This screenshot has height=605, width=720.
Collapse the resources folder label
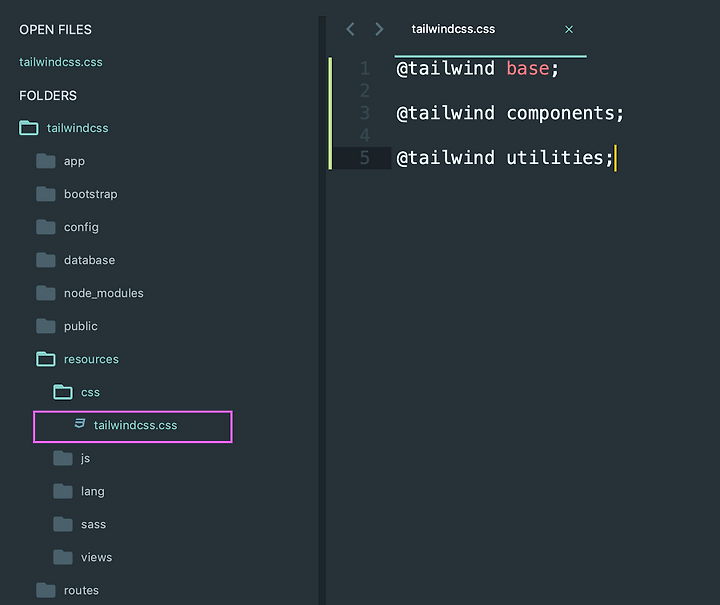pyautogui.click(x=91, y=359)
